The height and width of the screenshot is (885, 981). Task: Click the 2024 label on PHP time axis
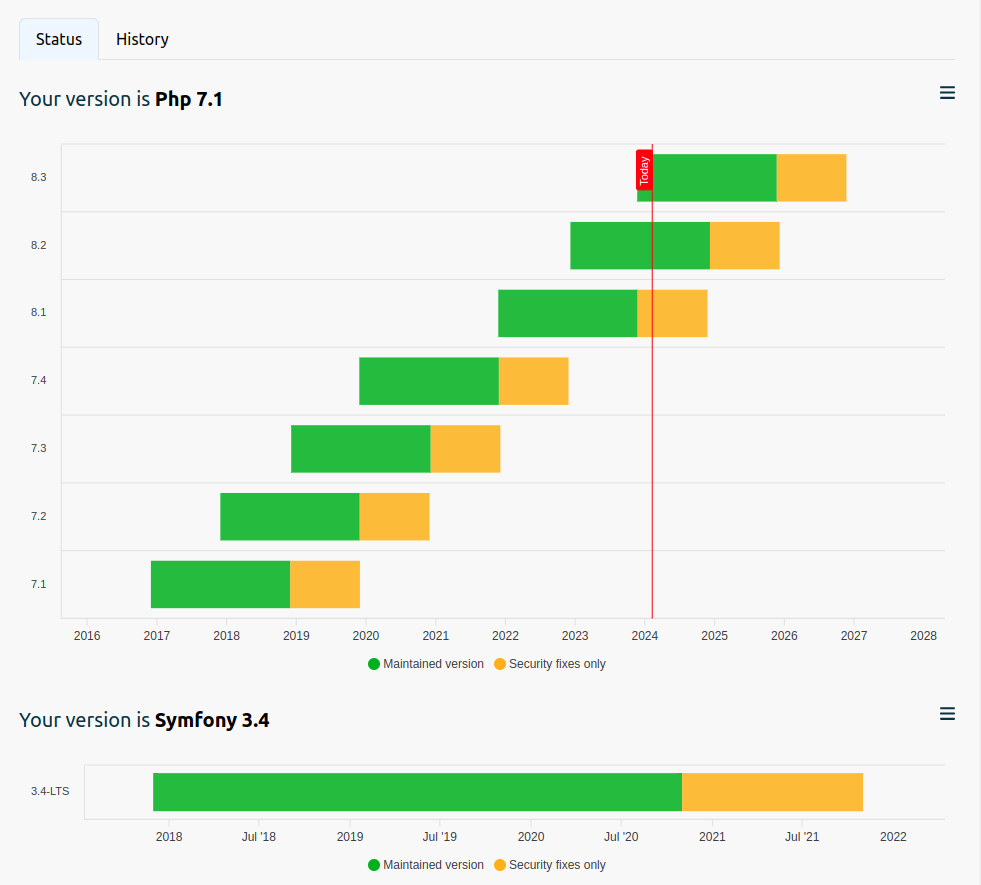[644, 635]
